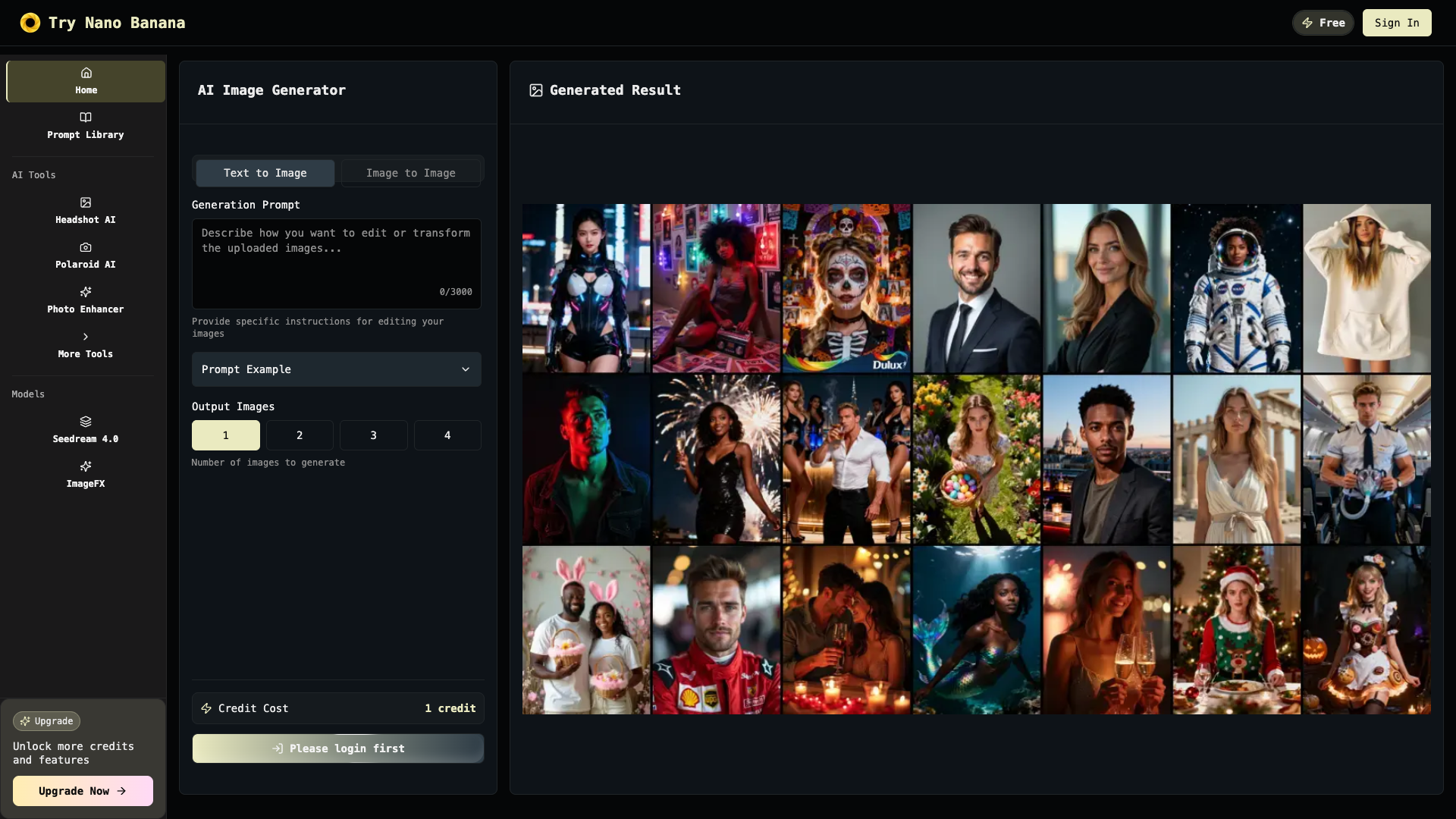Choose 4 output images

pyautogui.click(x=447, y=435)
